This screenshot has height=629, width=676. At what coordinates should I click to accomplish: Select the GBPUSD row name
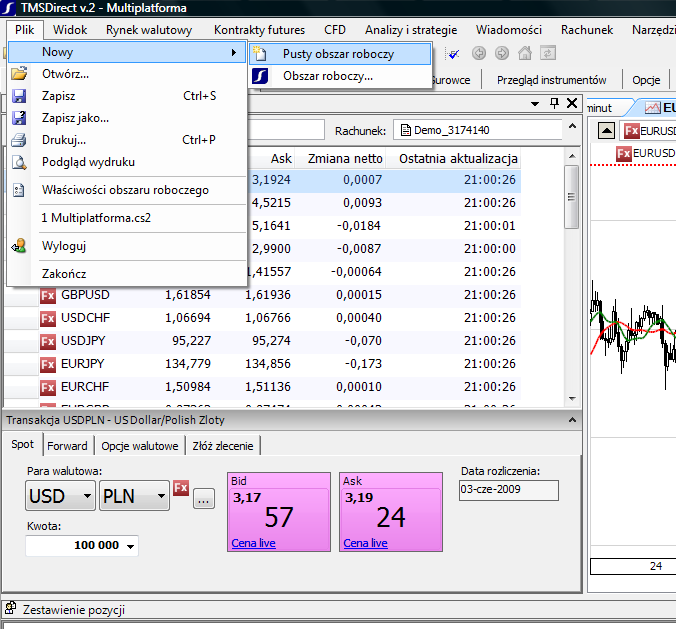(x=85, y=295)
